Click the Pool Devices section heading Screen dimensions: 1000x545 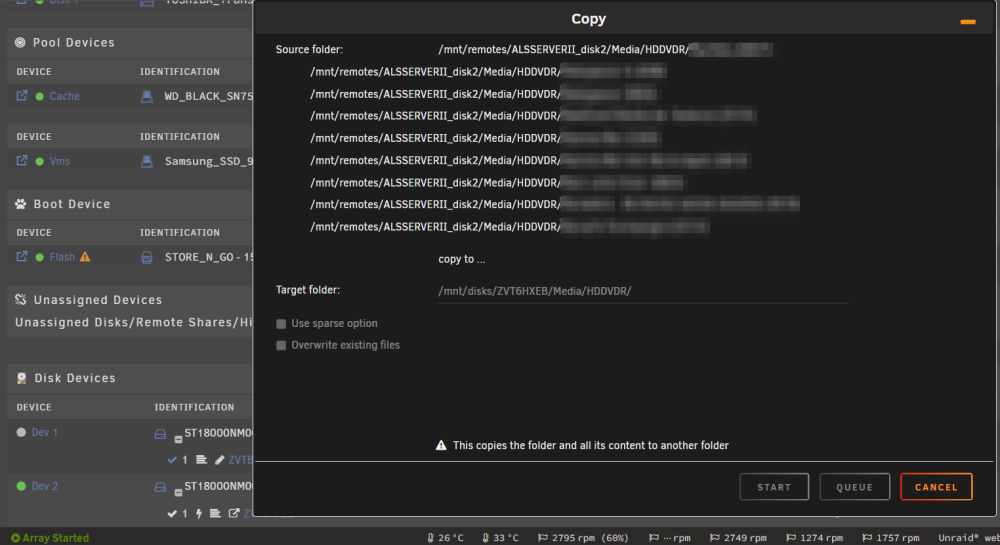pos(74,43)
